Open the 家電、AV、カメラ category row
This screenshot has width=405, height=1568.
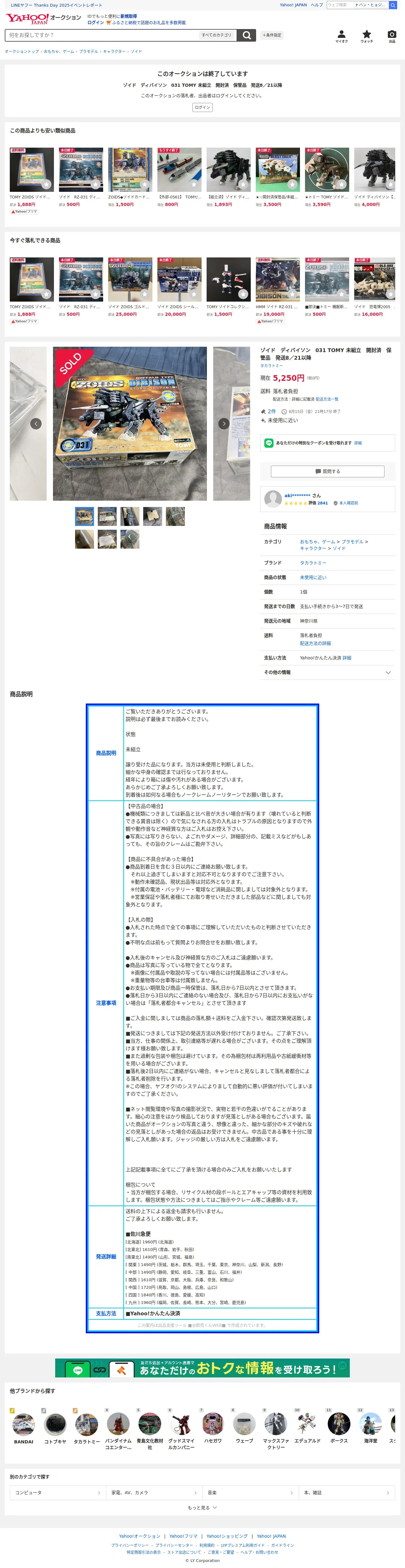click(154, 1493)
